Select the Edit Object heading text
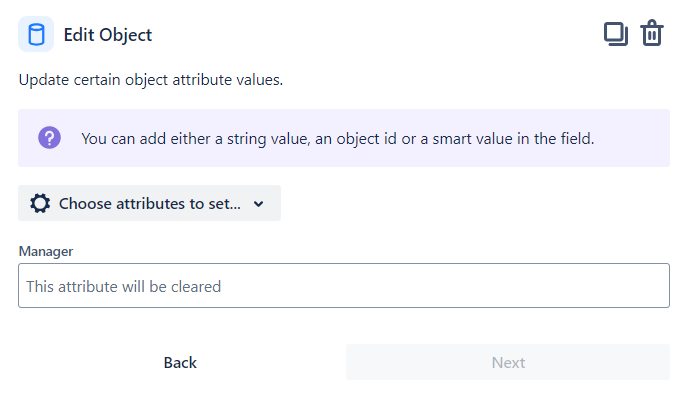This screenshot has height=396, width=696. 108,35
